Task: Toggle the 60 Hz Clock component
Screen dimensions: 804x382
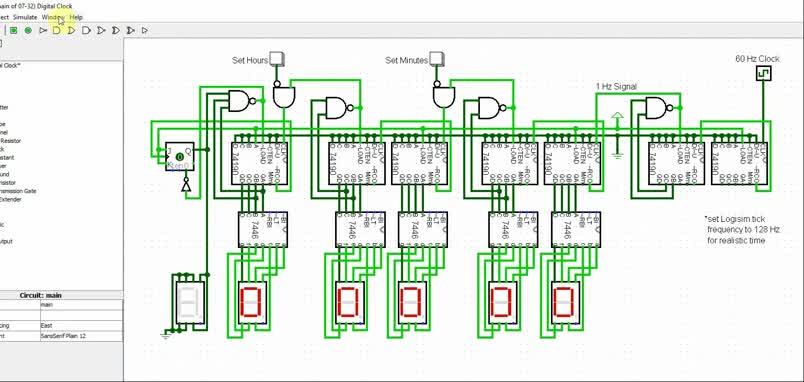Action: [x=763, y=74]
